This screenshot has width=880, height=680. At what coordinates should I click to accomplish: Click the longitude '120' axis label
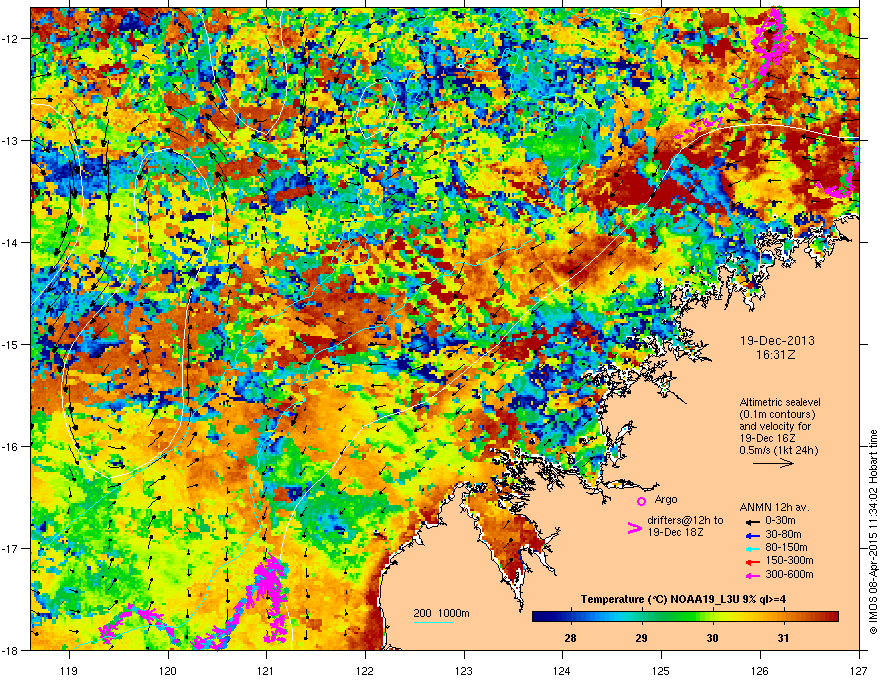tap(168, 670)
